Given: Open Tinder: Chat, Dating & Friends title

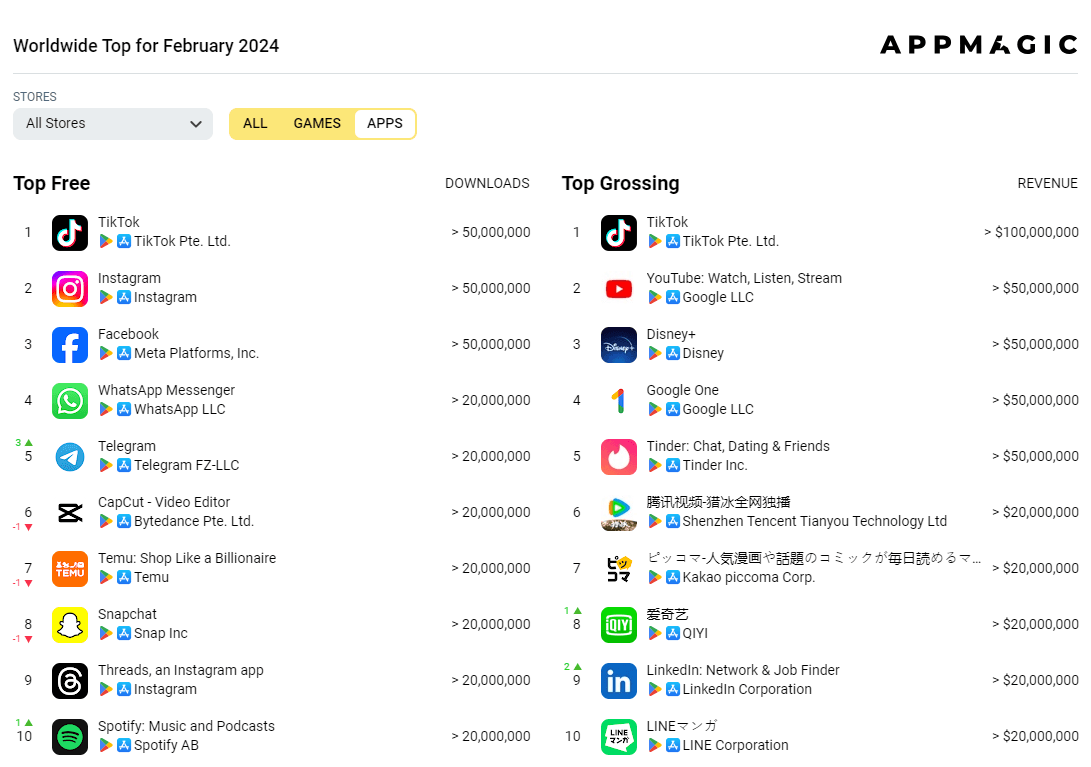Looking at the screenshot, I should click(738, 446).
